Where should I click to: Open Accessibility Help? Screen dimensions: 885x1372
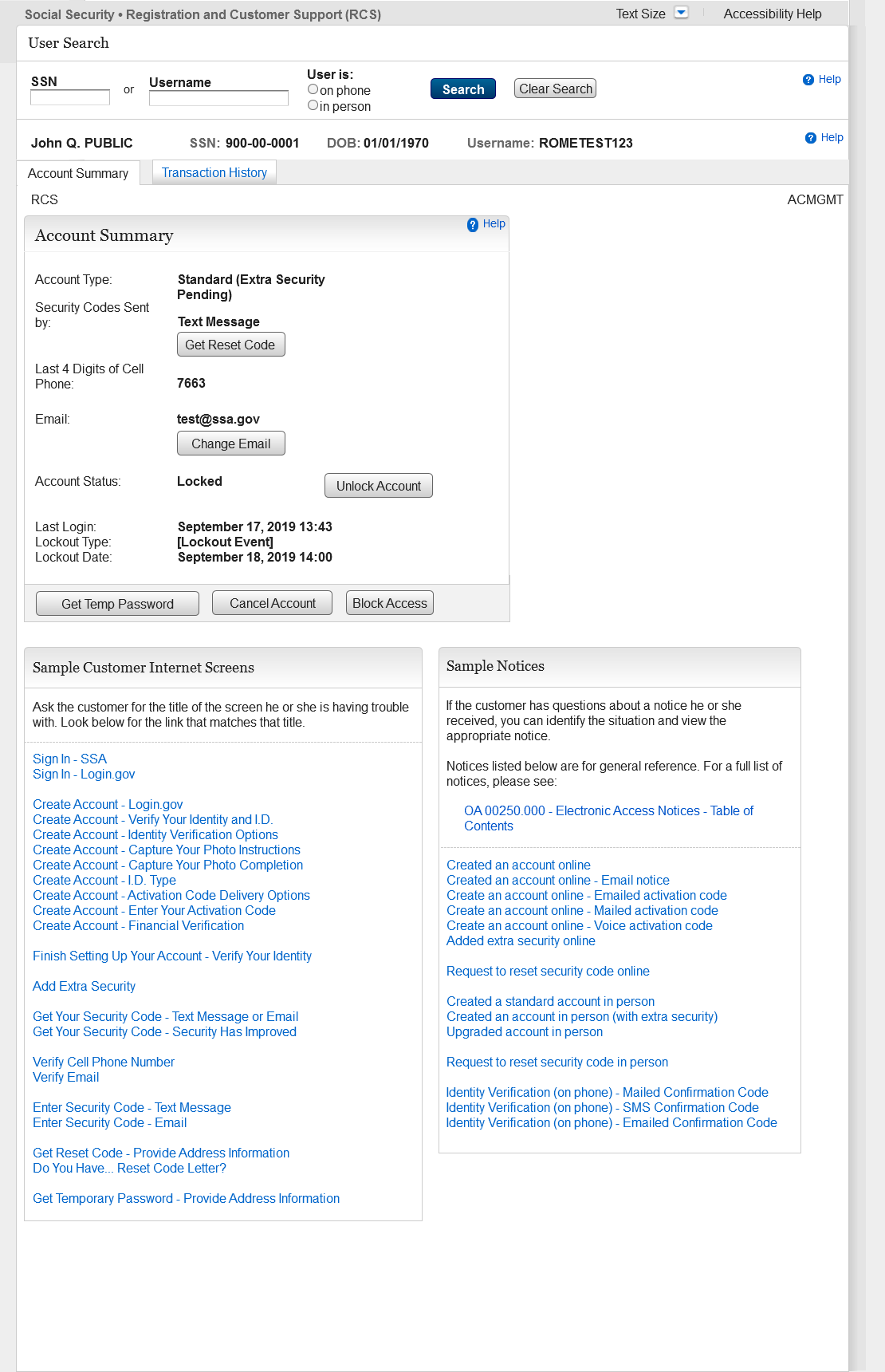(x=773, y=14)
